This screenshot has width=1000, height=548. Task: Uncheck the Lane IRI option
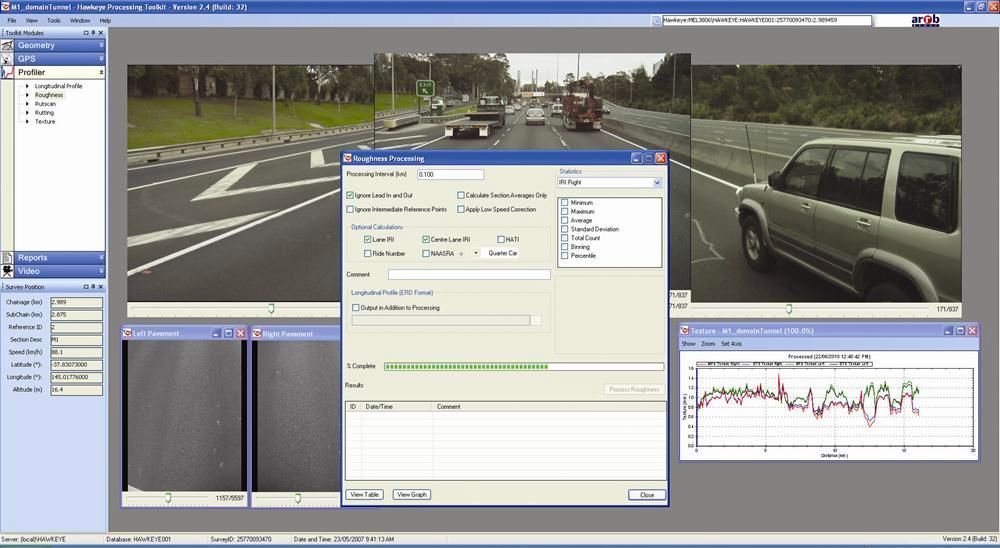click(x=367, y=239)
